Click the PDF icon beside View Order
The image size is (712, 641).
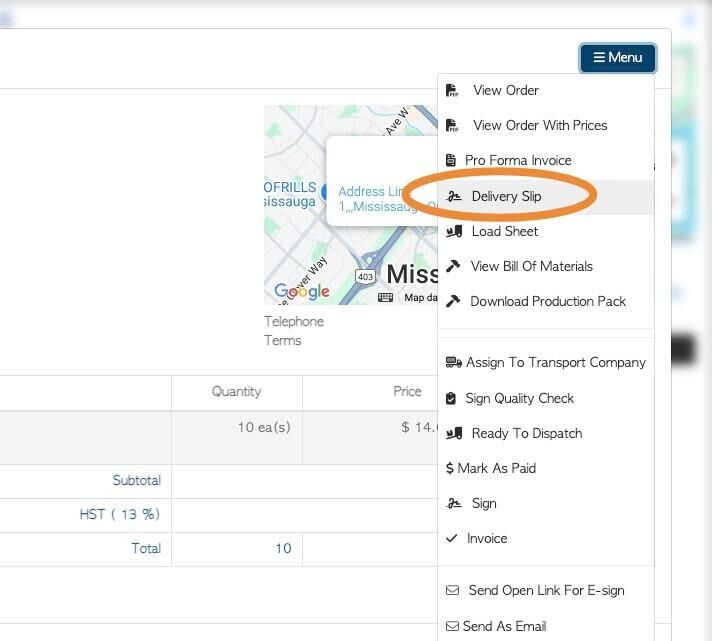[452, 91]
